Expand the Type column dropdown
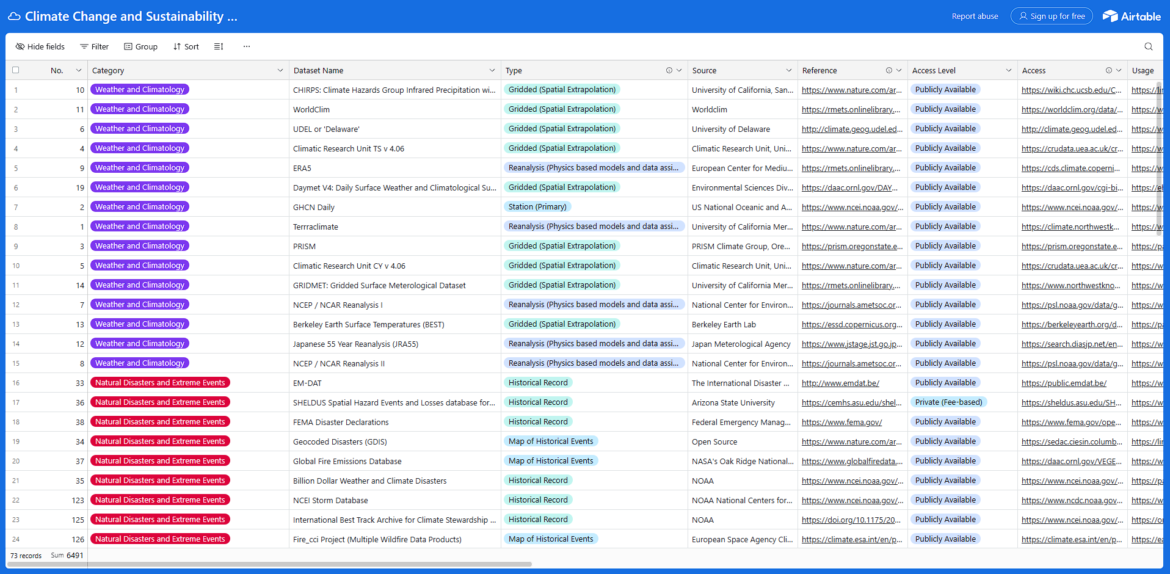 [679, 70]
